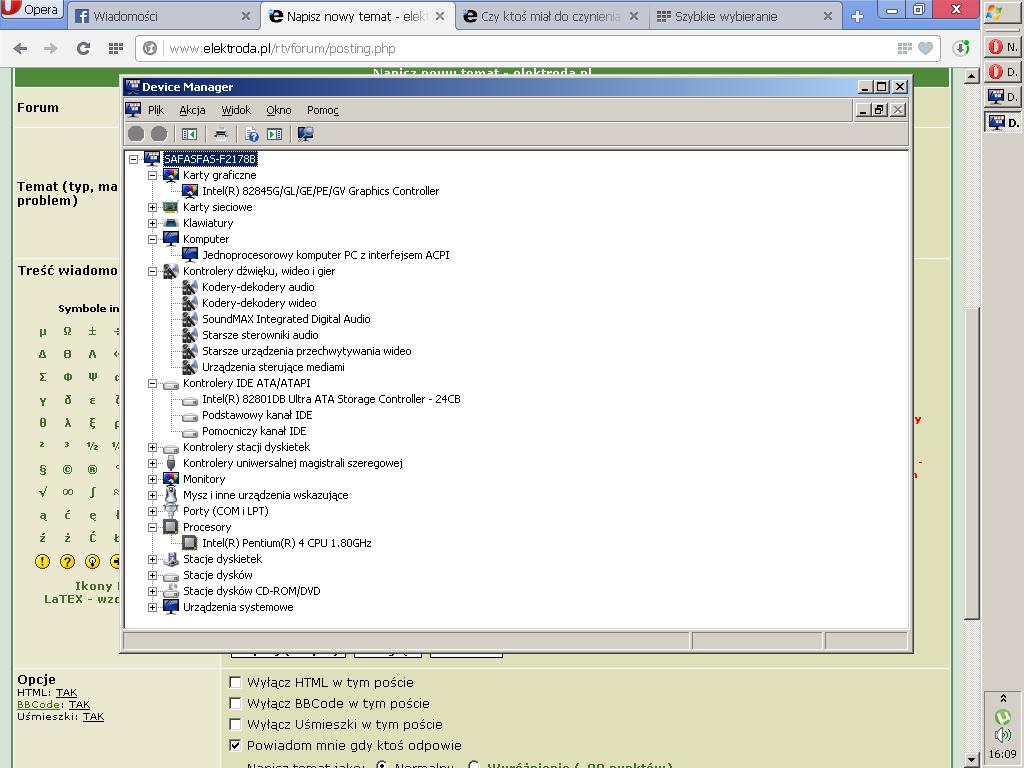
Task: Select 'Jednoprocesorowy komputer PC z interfejsem ACPI'
Action: tap(325, 255)
